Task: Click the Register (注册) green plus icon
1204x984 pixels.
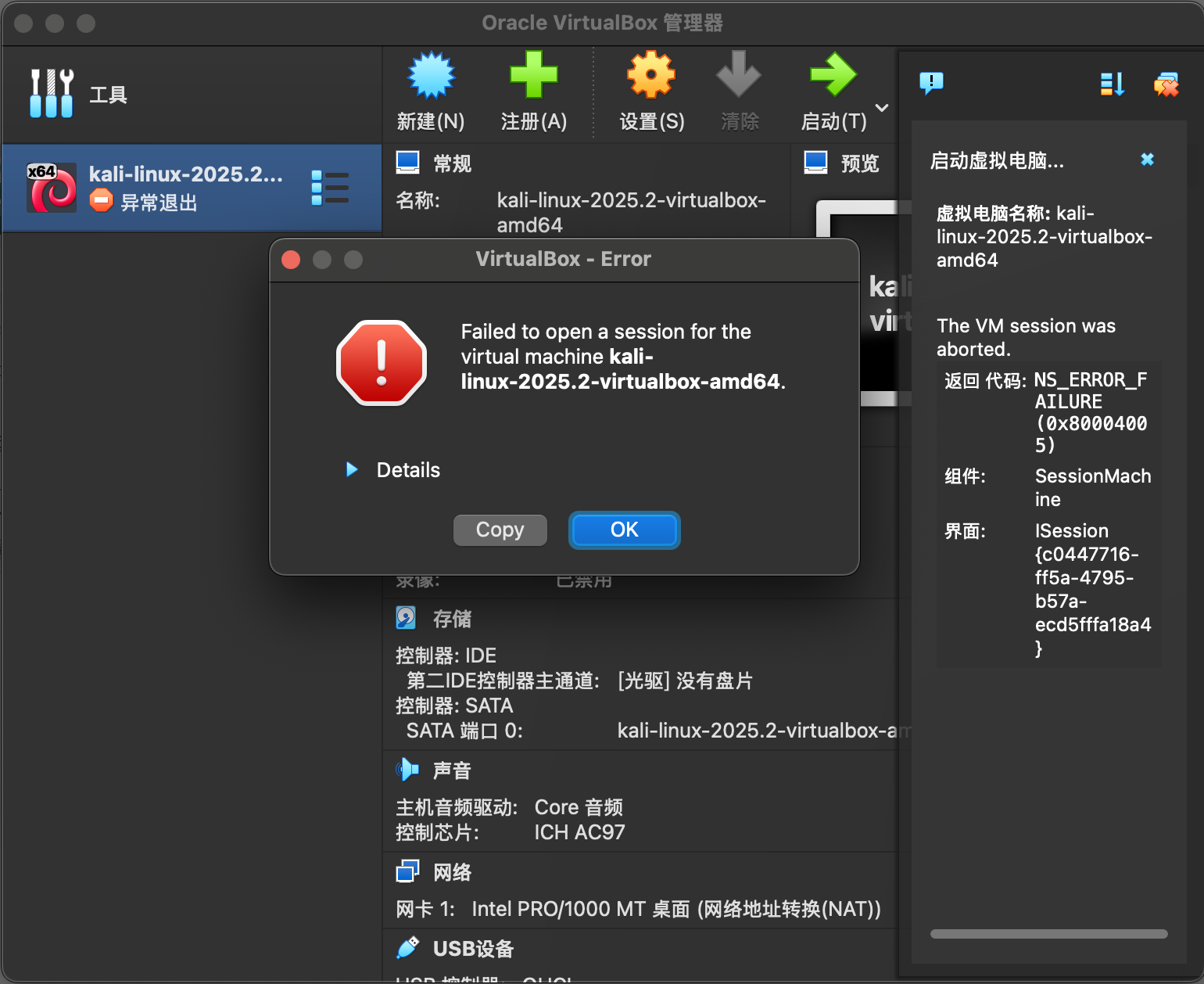Action: coord(533,75)
